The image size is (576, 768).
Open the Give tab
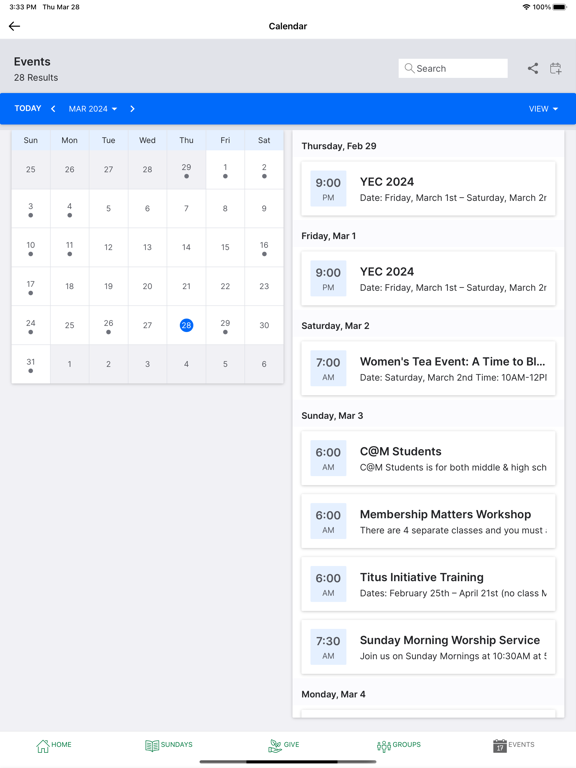[284, 745]
